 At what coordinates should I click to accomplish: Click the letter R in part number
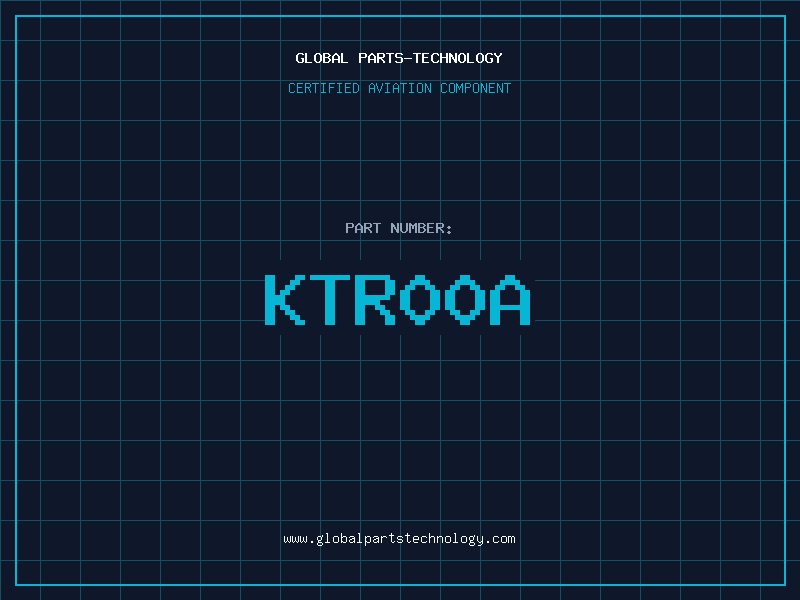click(375, 300)
